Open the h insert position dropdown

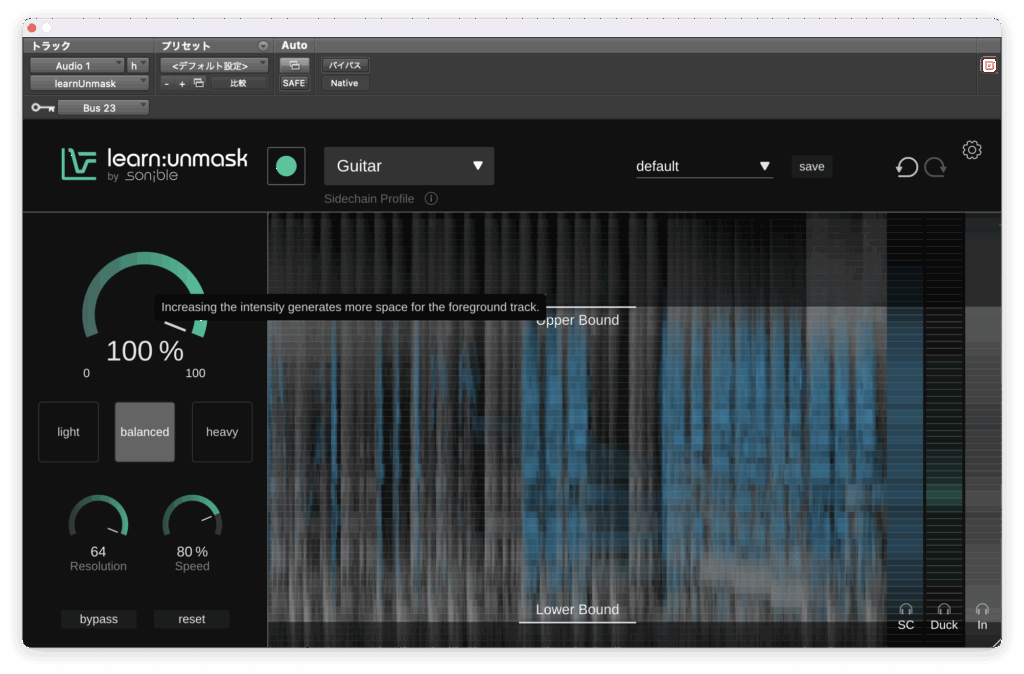point(138,65)
